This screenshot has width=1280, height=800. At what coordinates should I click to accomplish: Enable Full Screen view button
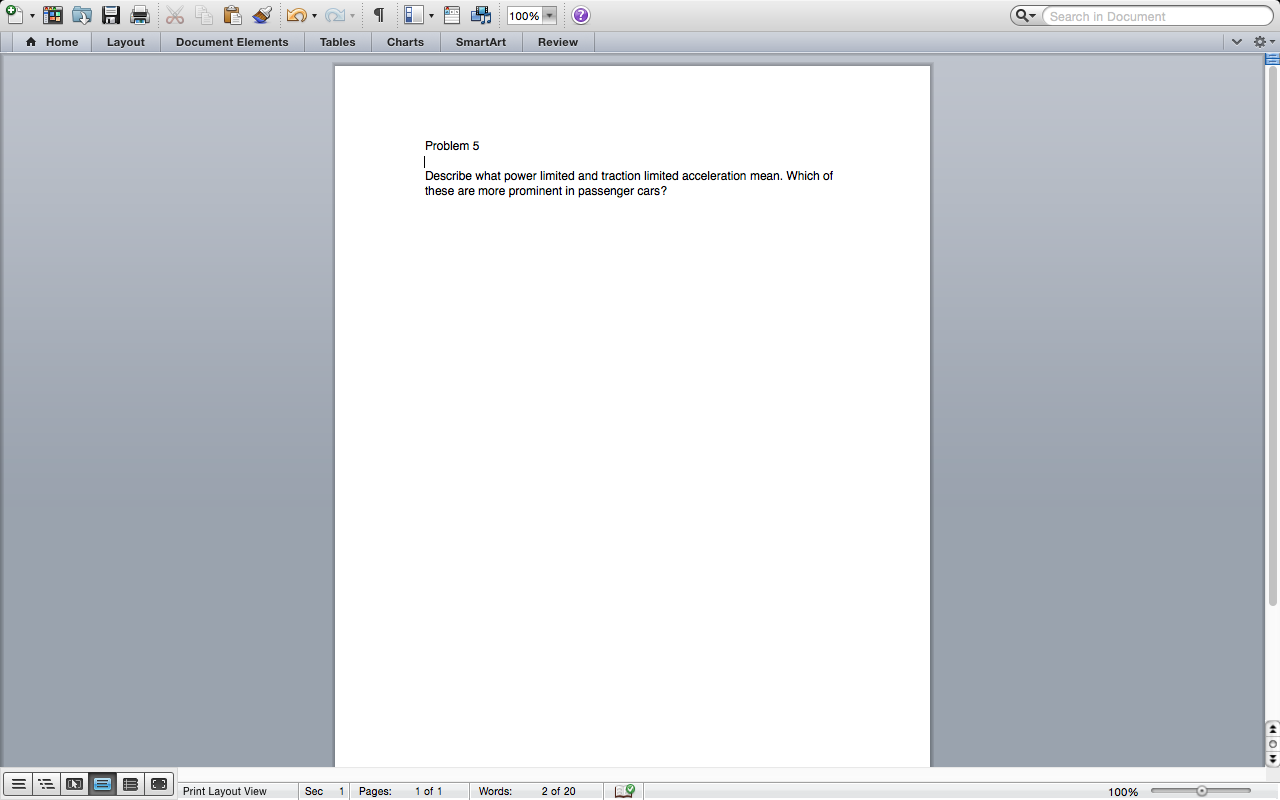[158, 784]
